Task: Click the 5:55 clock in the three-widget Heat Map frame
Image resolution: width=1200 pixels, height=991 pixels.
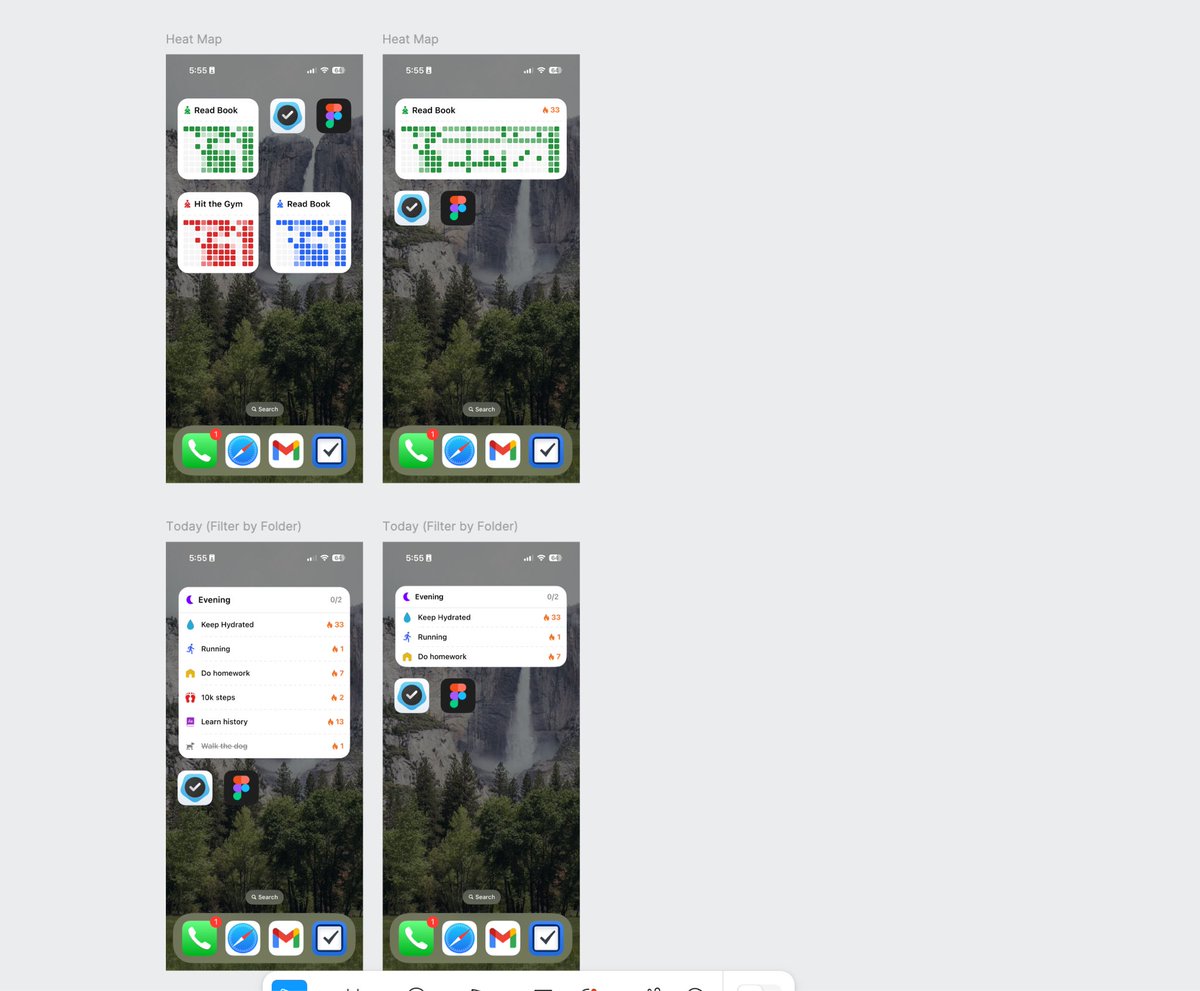Action: (198, 70)
